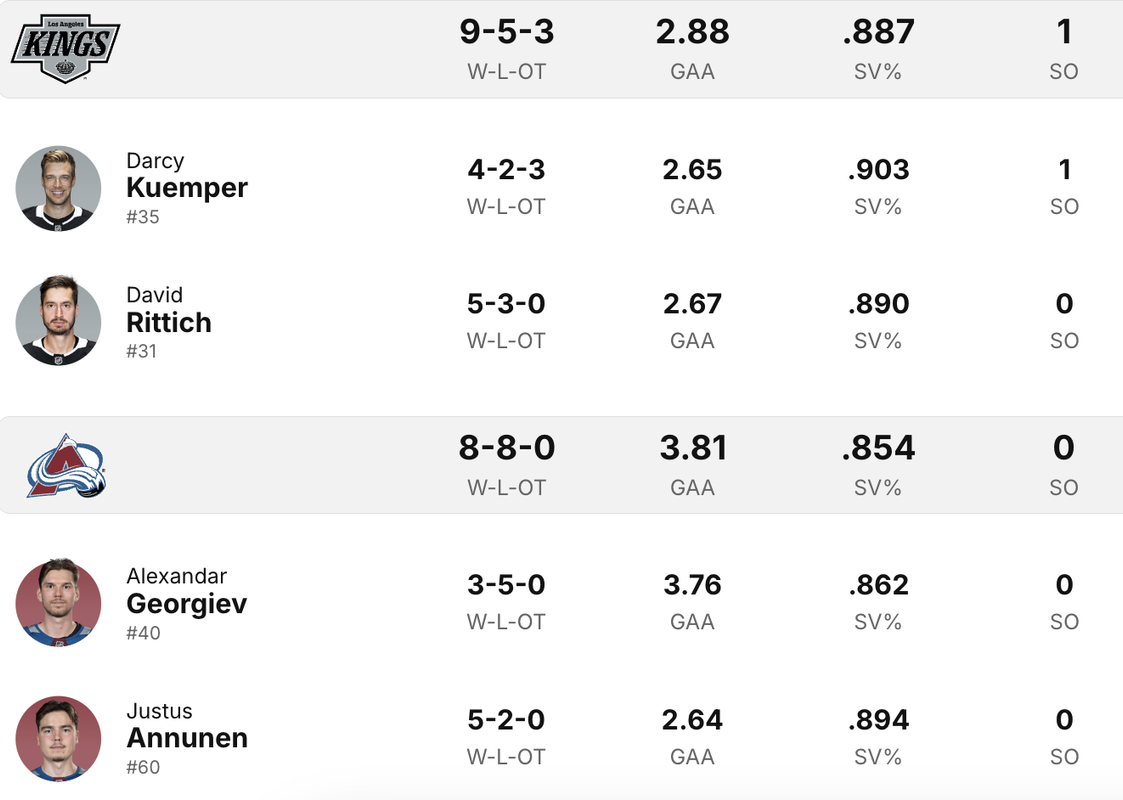Click Annunen's 2.64 GAA stat
1123x800 pixels.
point(692,720)
